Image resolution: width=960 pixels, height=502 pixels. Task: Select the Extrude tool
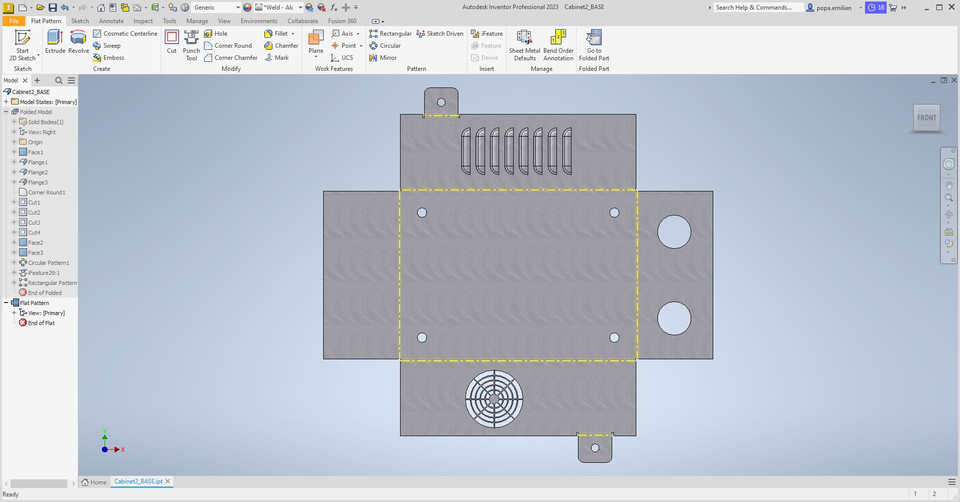tap(54, 42)
